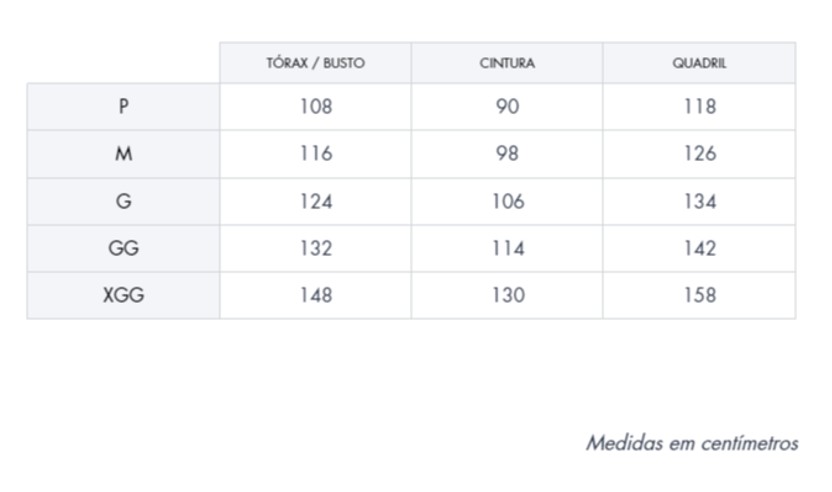Click bust value 108 for size P
This screenshot has width=832, height=492.
tap(315, 106)
